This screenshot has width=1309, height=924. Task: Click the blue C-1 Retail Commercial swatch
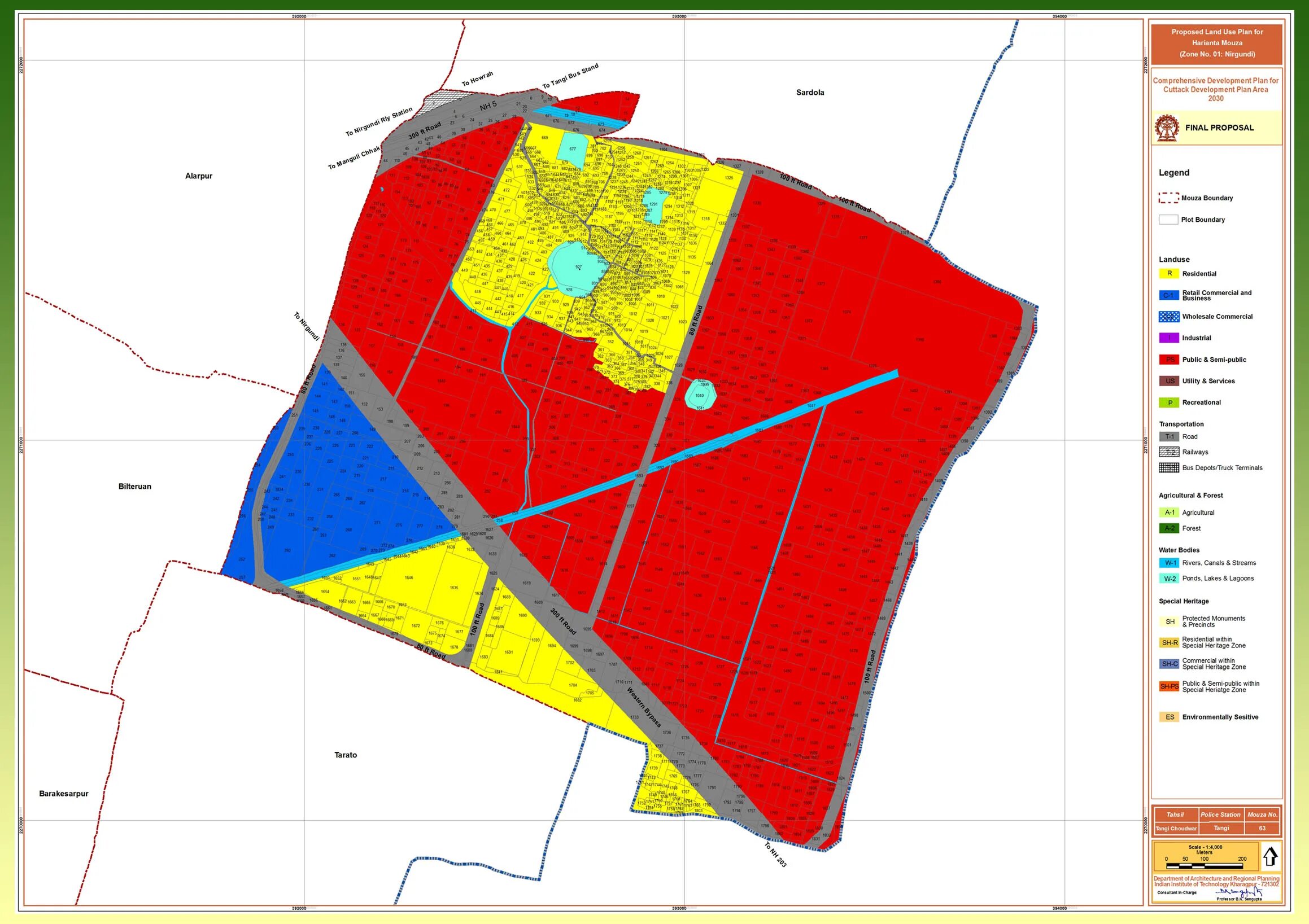click(1169, 295)
